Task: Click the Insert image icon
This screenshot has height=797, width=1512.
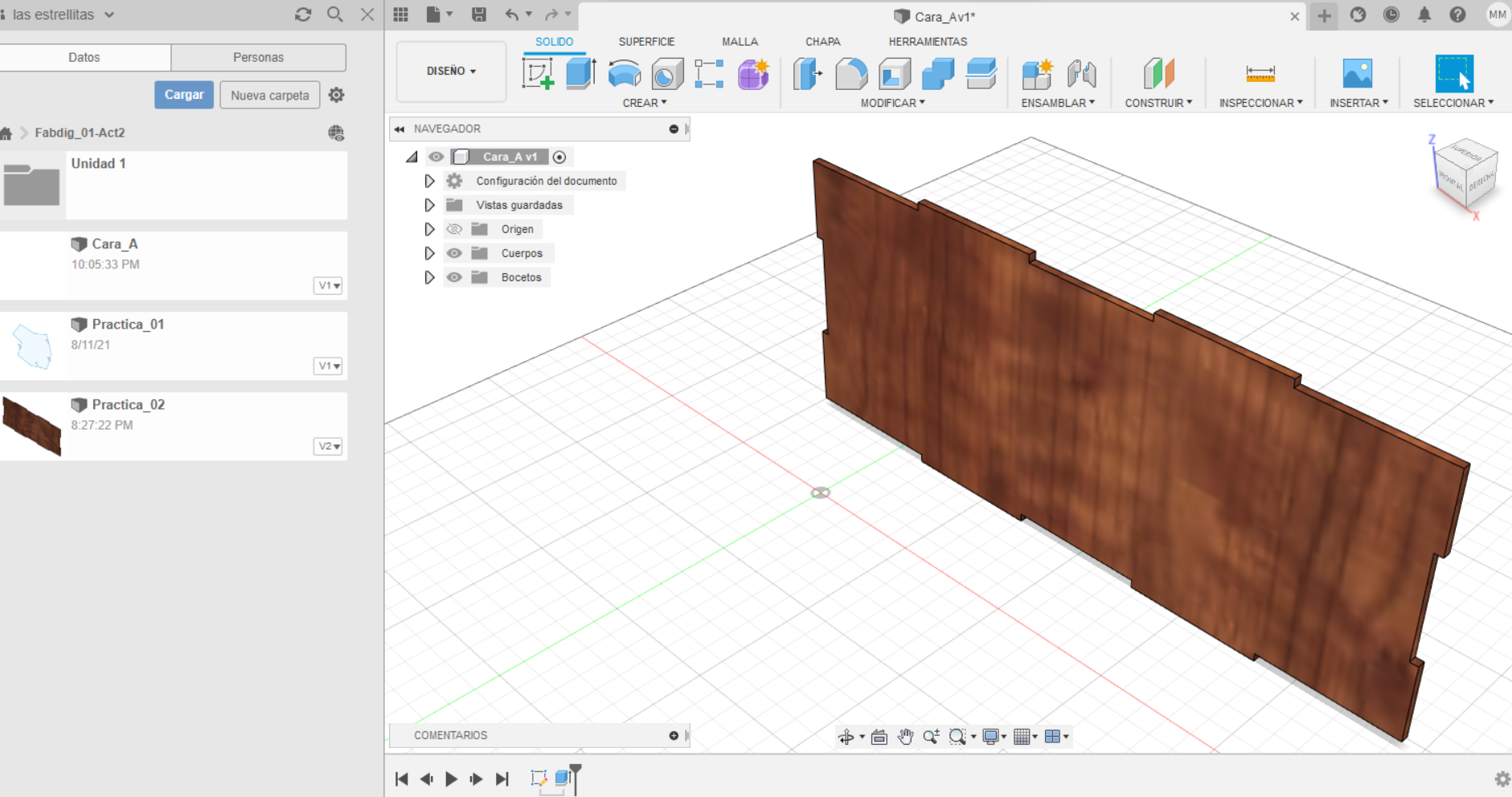Action: (1357, 74)
